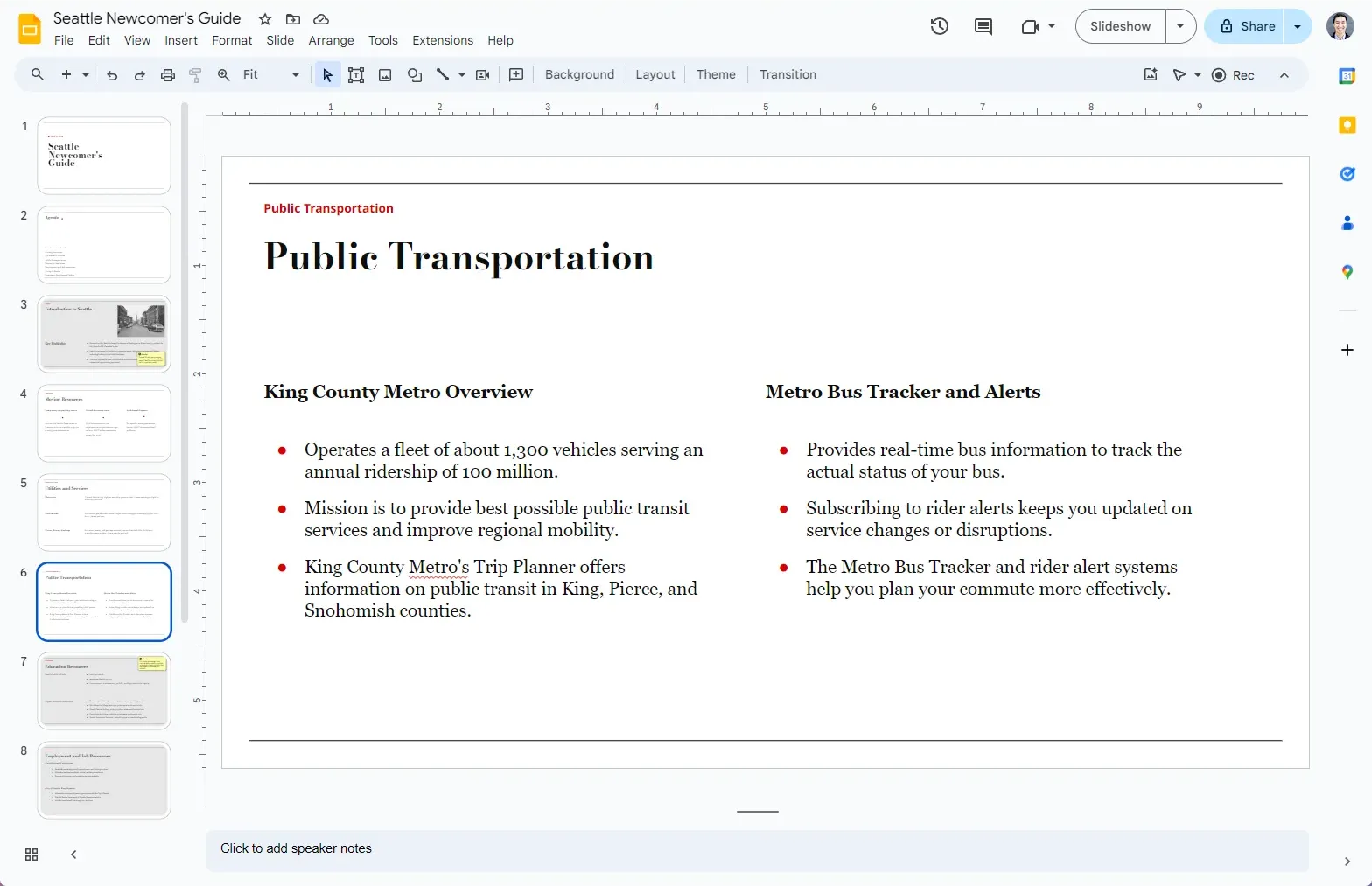Select slide 1 title thumbnail
The image size is (1372, 886).
coord(104,156)
